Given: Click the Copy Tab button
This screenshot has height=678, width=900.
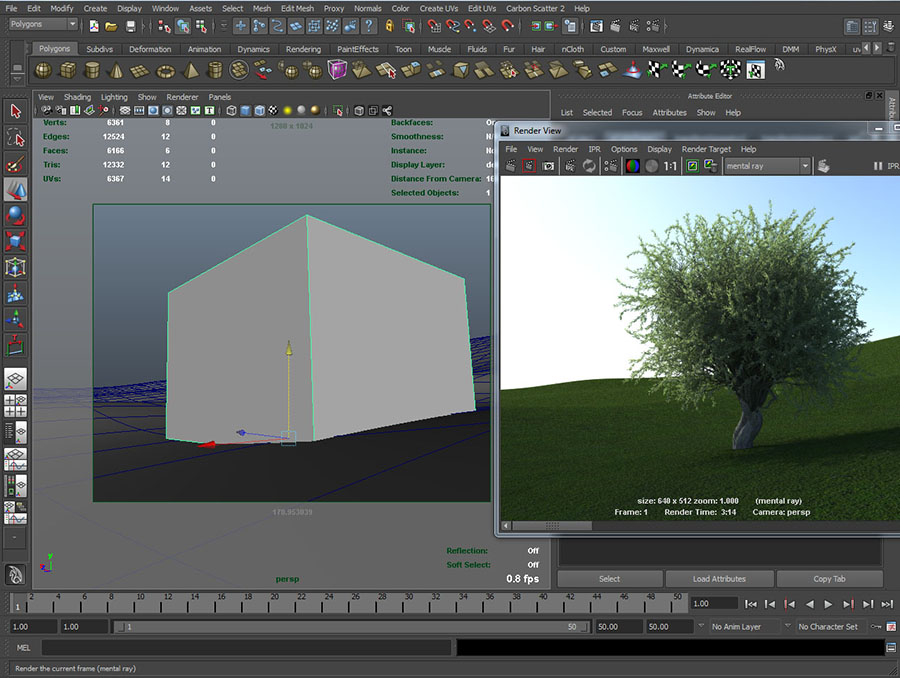Looking at the screenshot, I should click(829, 578).
